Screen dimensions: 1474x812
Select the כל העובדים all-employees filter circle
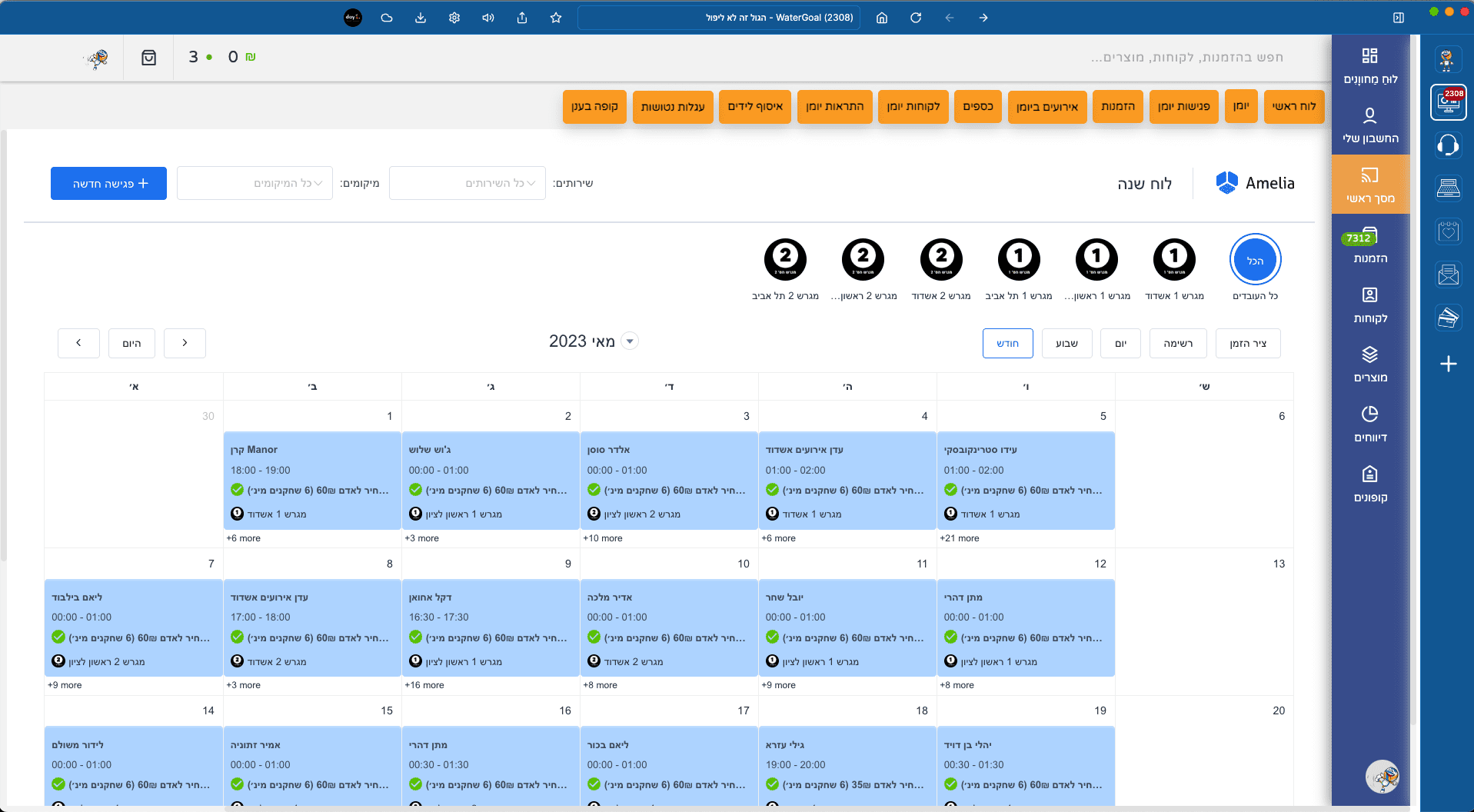click(x=1255, y=260)
